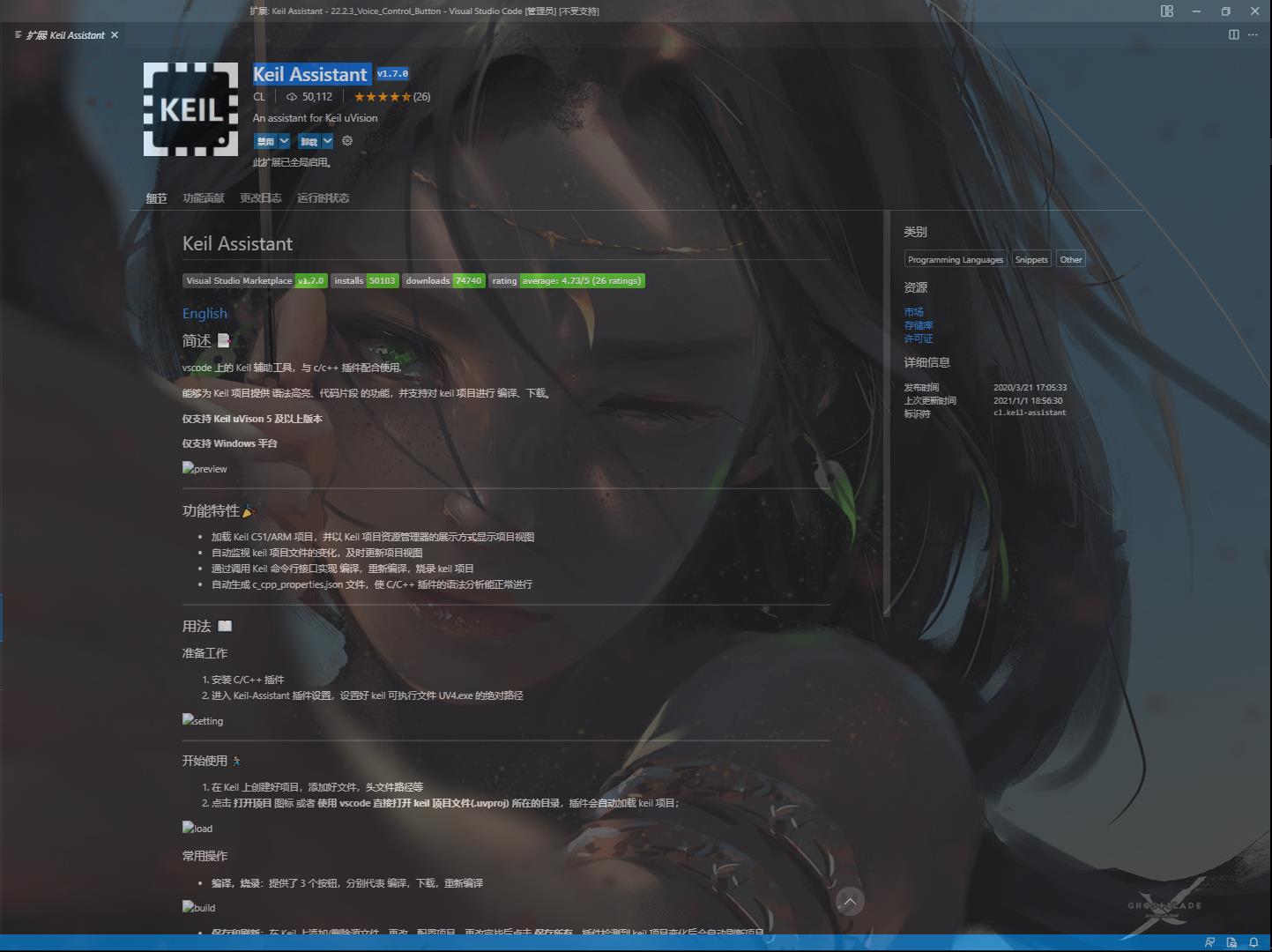Image resolution: width=1272 pixels, height=952 pixels.
Task: Click the installs 50103 badge
Action: tap(365, 280)
